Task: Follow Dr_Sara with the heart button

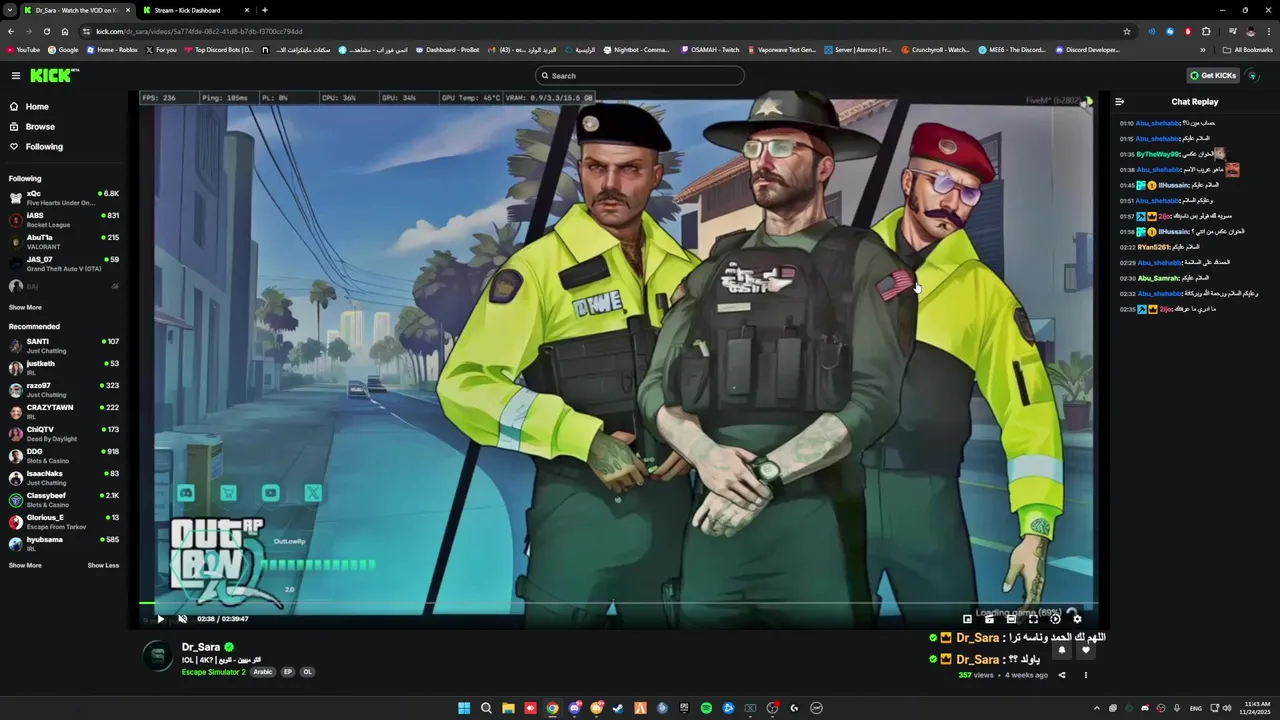Action: click(1086, 650)
